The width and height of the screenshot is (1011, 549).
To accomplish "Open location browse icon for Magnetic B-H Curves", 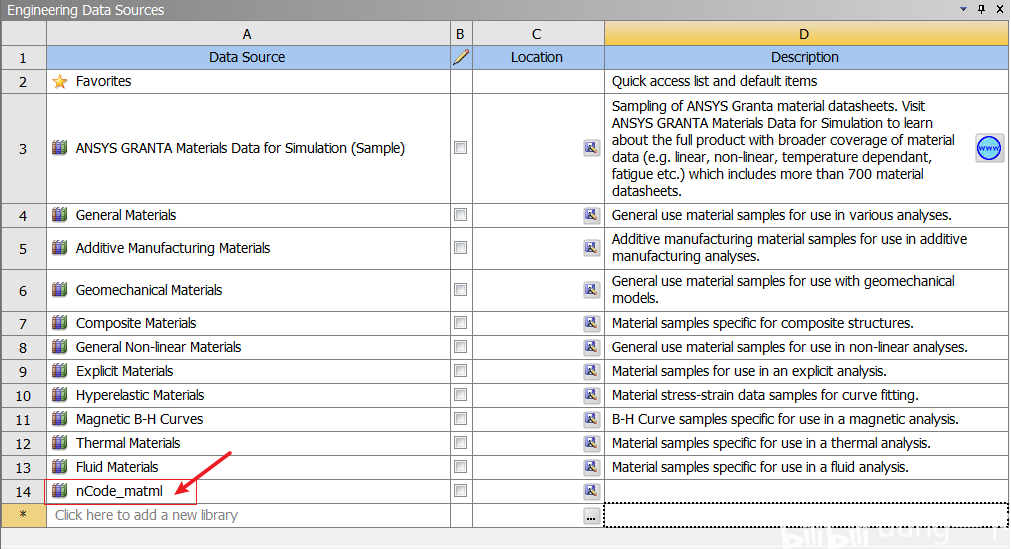I will 591,419.
